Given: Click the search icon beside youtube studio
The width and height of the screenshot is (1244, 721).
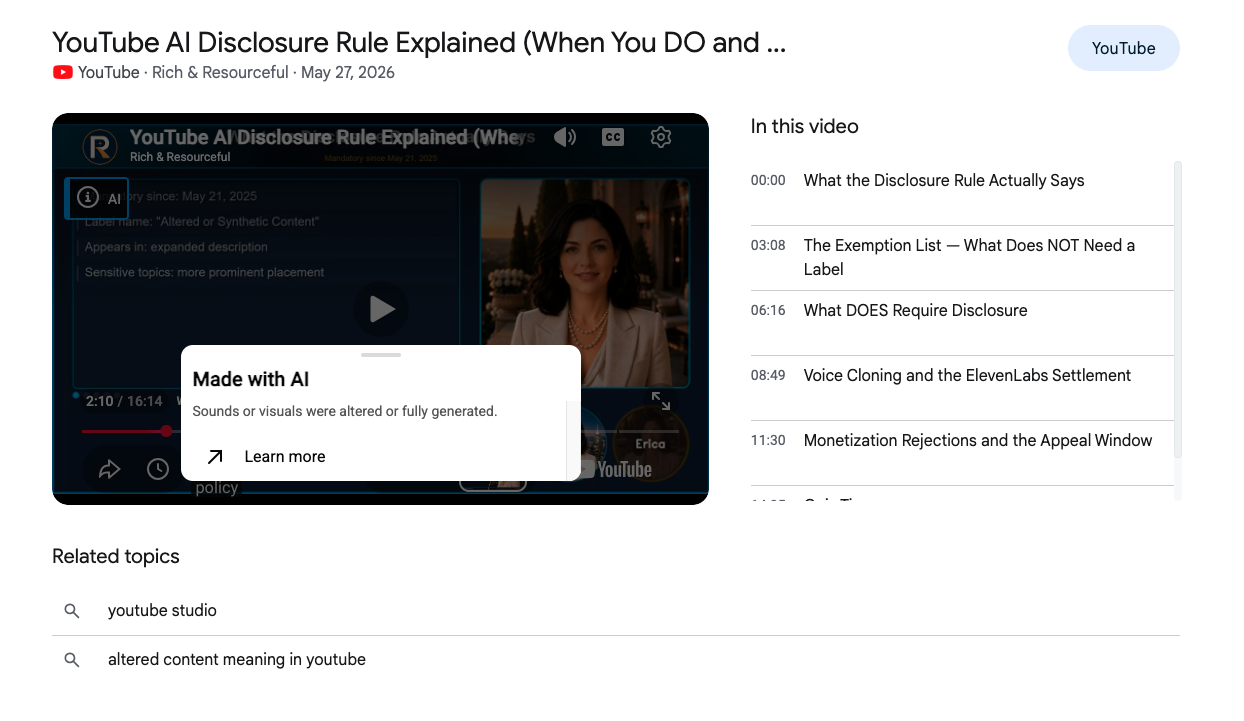Looking at the screenshot, I should coord(72,610).
